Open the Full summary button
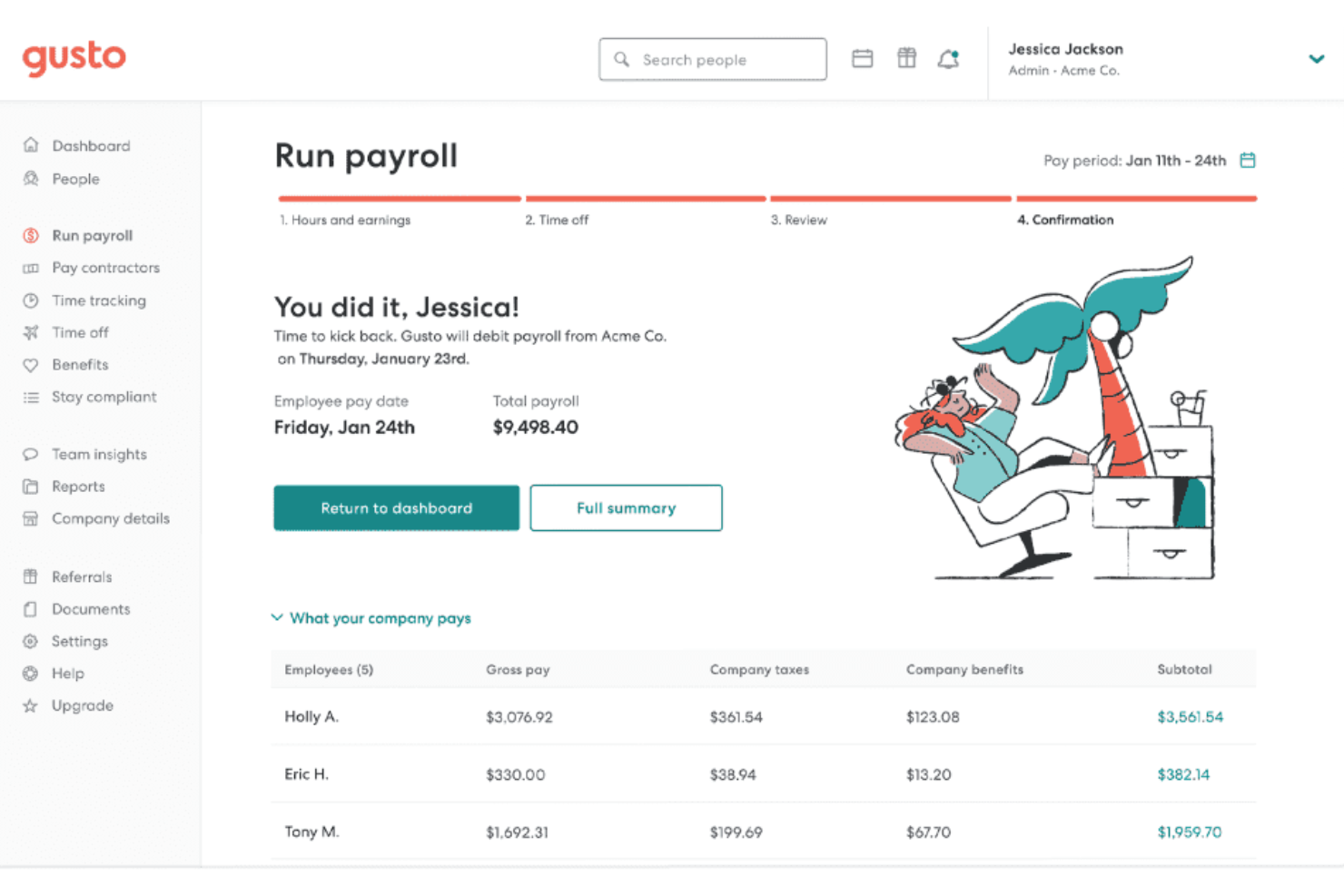This screenshot has width=1344, height=896. [x=627, y=508]
